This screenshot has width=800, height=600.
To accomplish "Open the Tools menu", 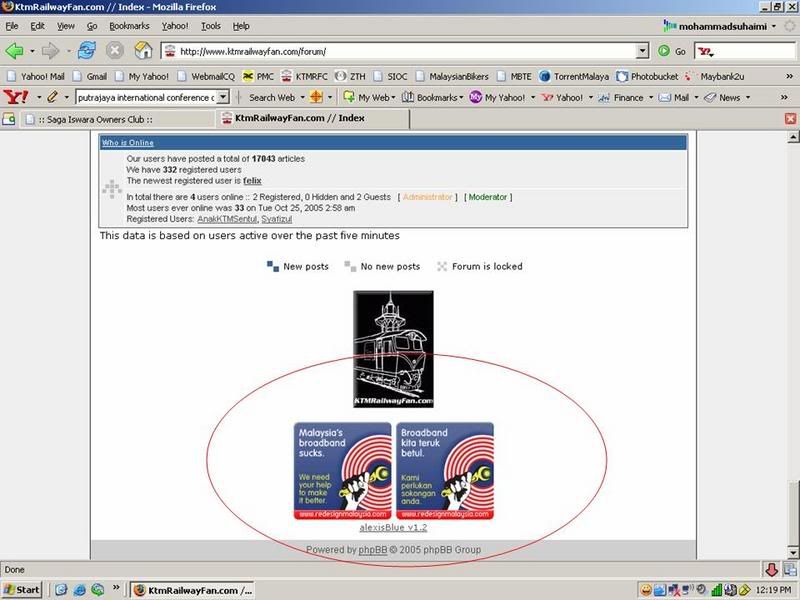I will (210, 26).
